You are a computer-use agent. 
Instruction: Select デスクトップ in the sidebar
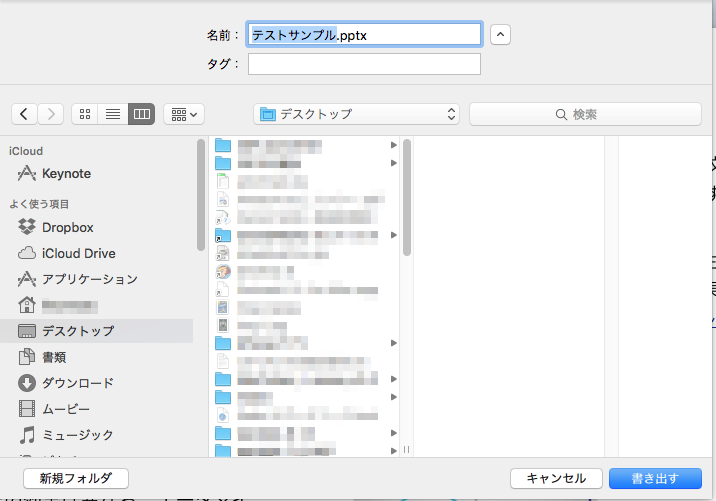[x=78, y=331]
